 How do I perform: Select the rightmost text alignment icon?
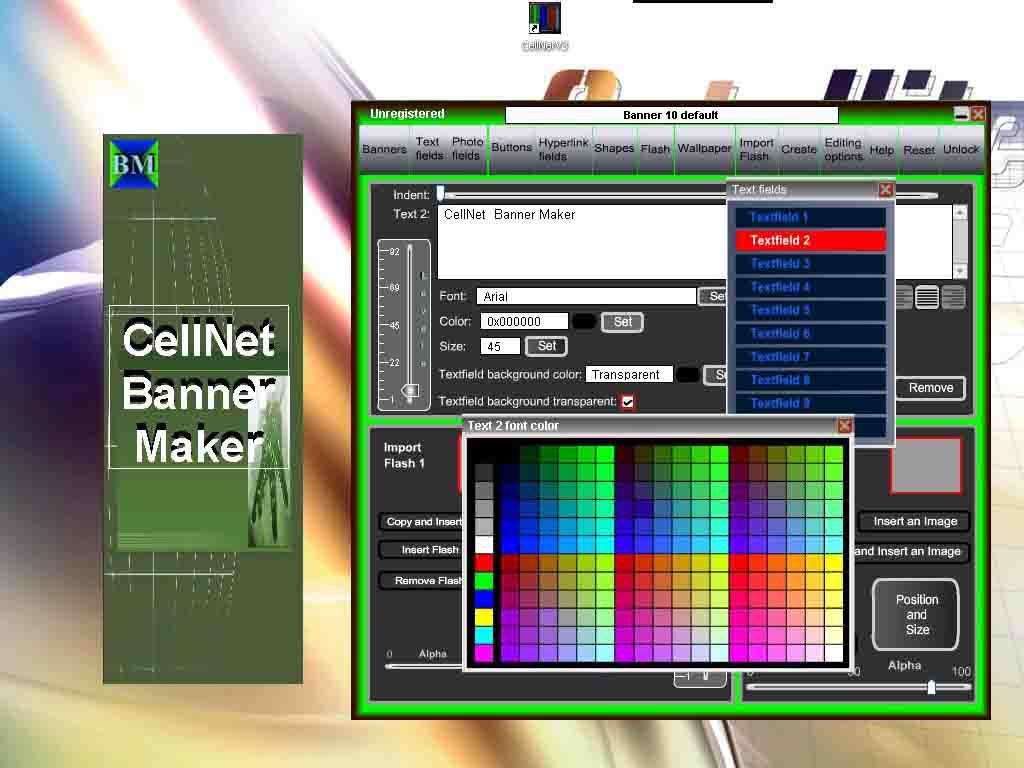[953, 297]
